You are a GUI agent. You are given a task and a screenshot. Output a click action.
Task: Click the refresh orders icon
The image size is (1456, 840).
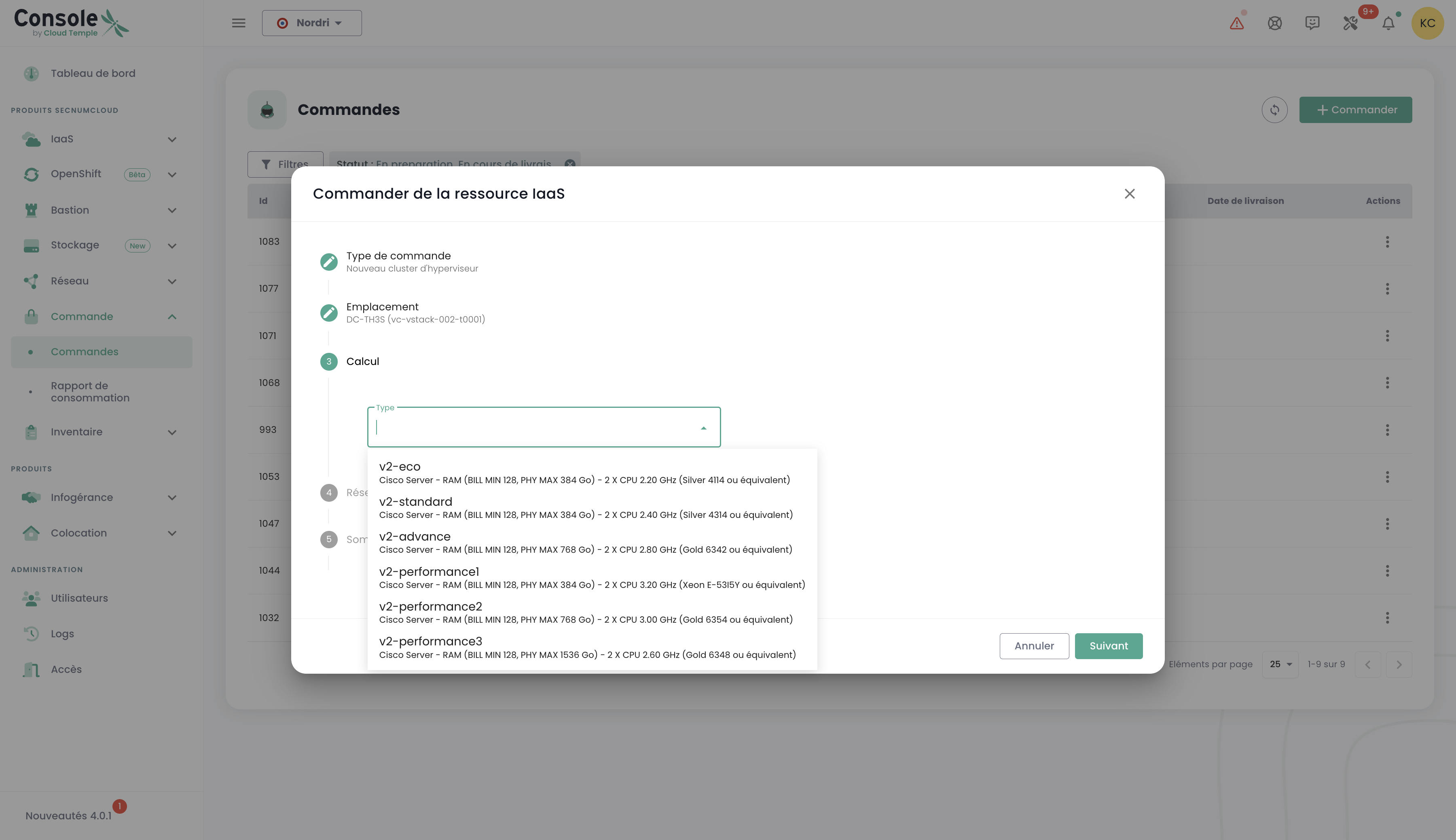point(1274,110)
